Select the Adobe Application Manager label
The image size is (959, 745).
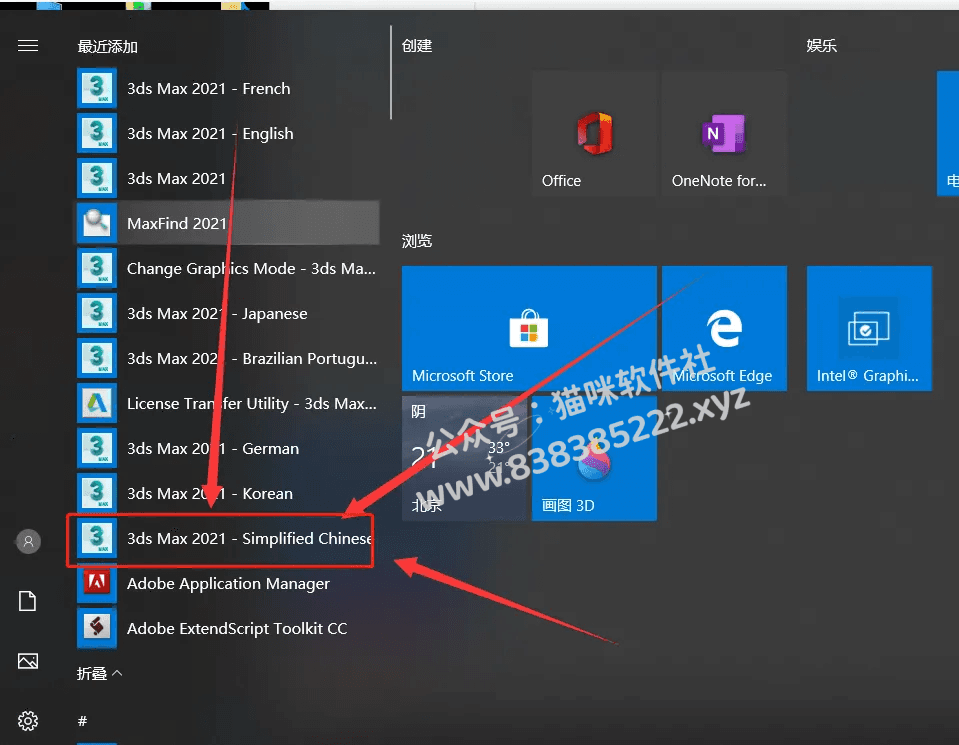tap(228, 584)
